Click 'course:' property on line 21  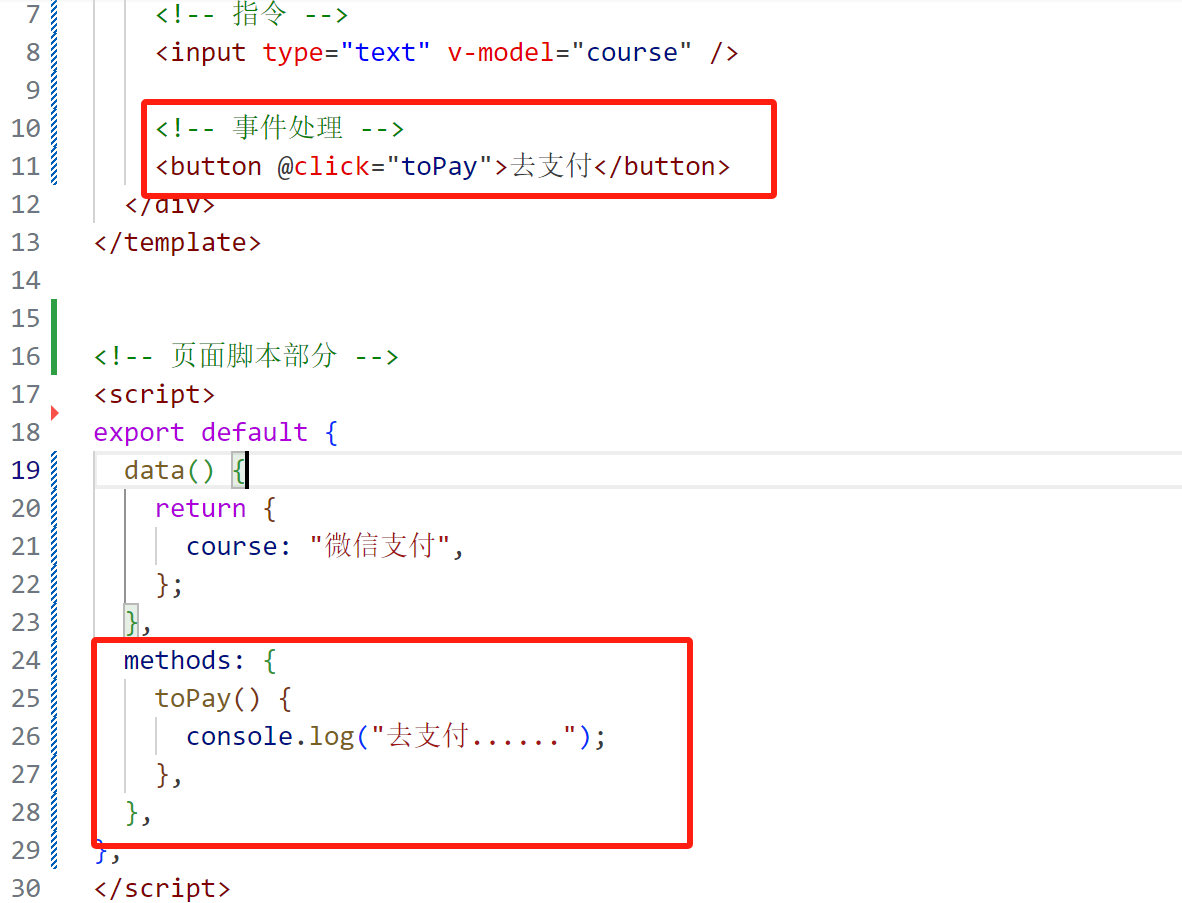238,546
